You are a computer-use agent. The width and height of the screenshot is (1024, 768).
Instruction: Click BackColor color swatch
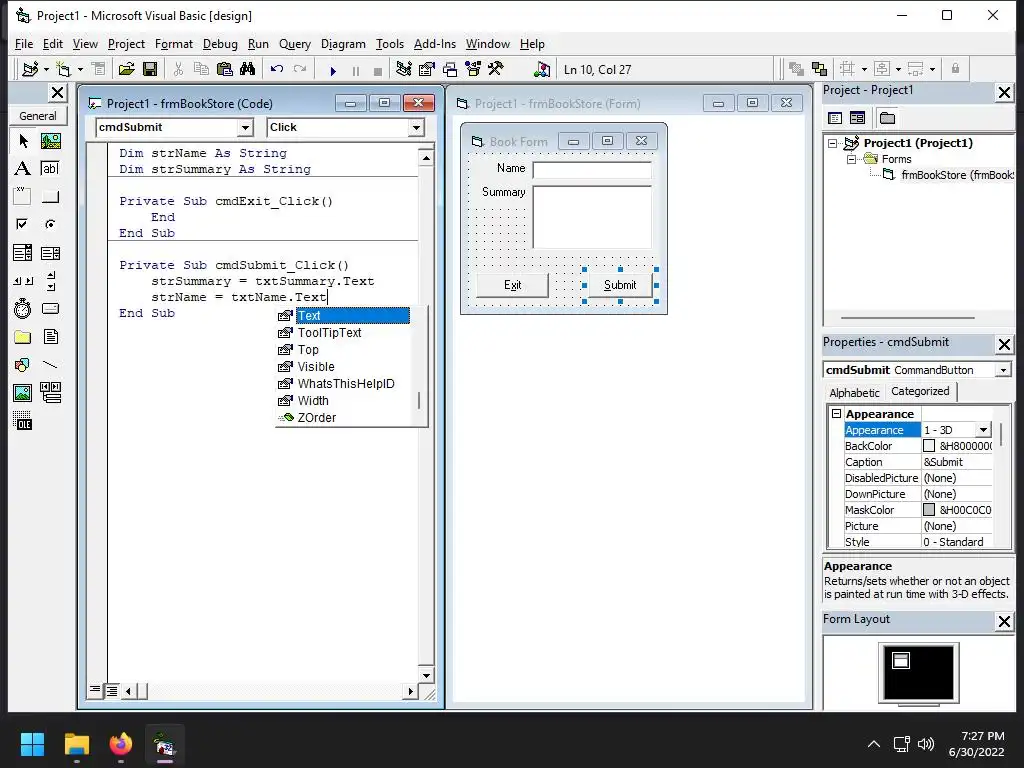929,446
